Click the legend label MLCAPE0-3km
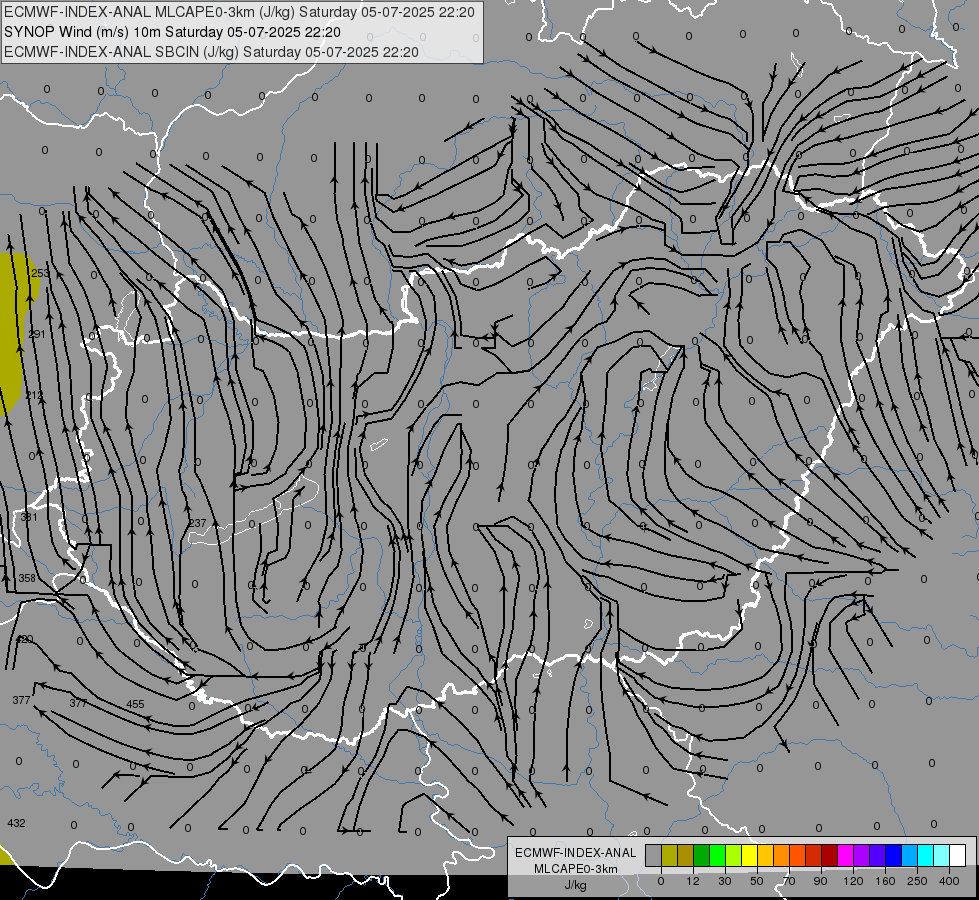 coord(576,869)
